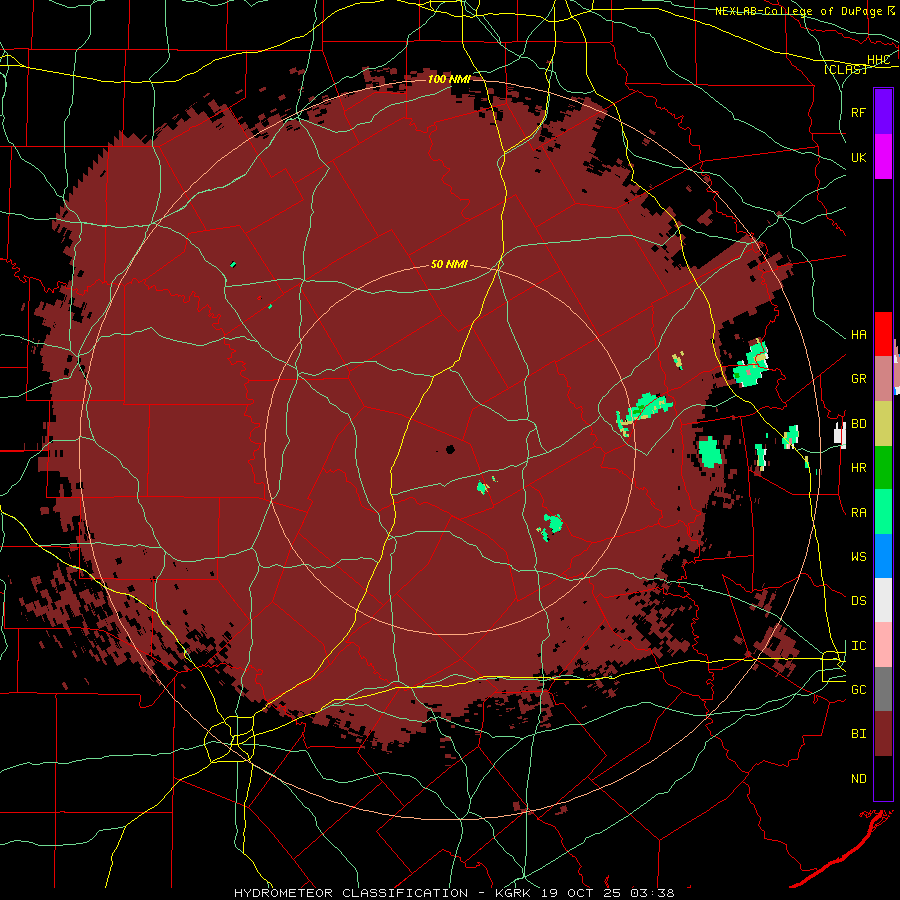Click the RA legend label
Screen dimensions: 900x900
click(858, 513)
